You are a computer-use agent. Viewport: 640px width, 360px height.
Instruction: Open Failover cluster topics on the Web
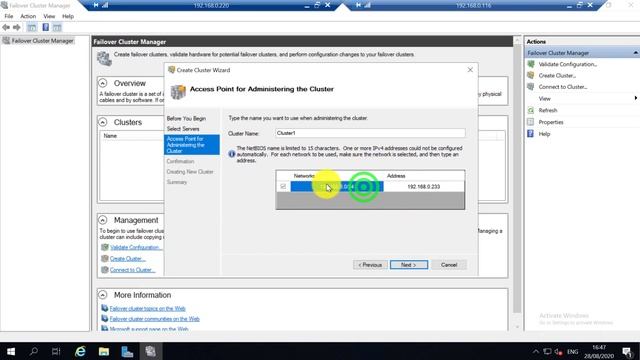pos(147,309)
